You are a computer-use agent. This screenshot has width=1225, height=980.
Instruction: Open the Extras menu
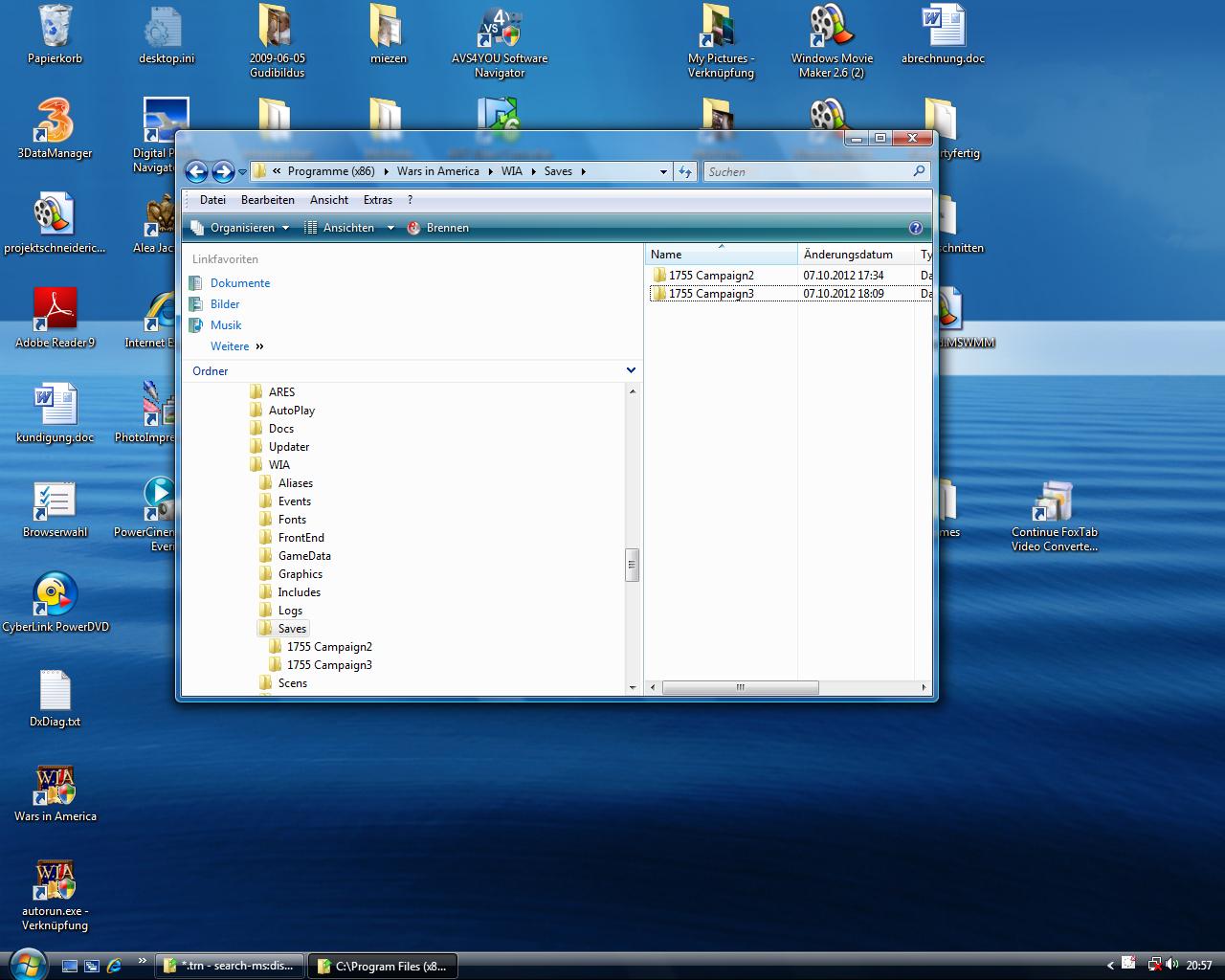[x=378, y=200]
